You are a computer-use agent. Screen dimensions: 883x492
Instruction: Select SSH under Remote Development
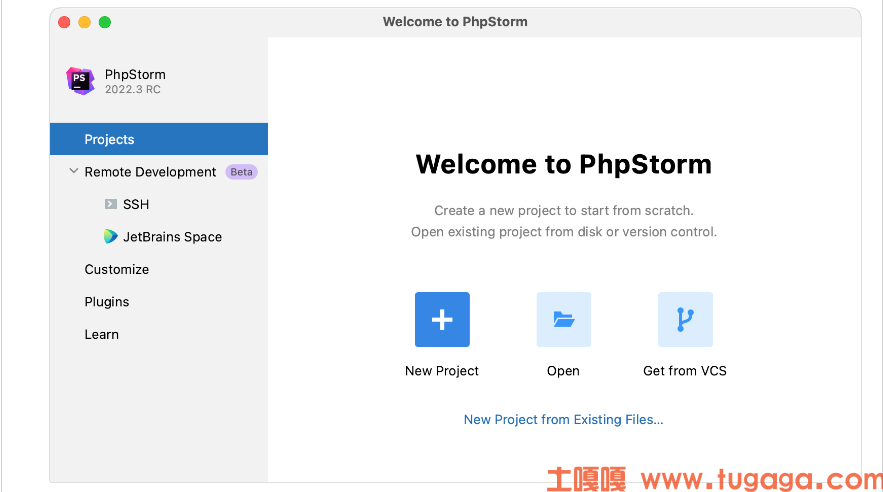click(136, 204)
